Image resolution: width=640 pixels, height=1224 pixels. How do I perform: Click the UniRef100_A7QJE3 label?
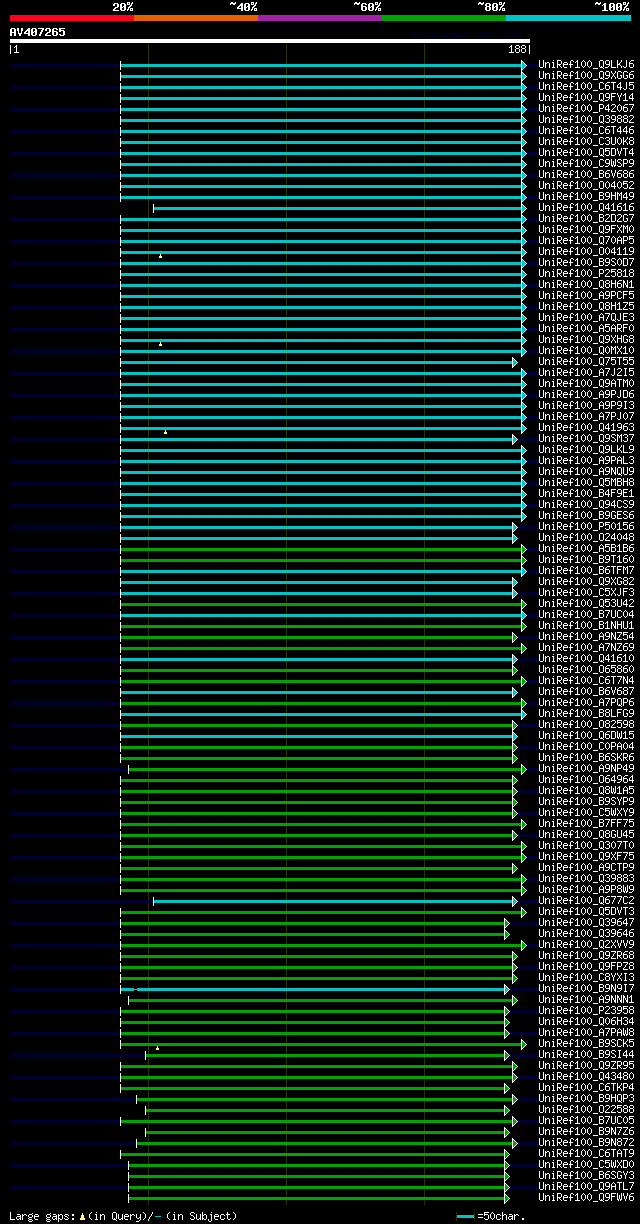click(x=586, y=318)
